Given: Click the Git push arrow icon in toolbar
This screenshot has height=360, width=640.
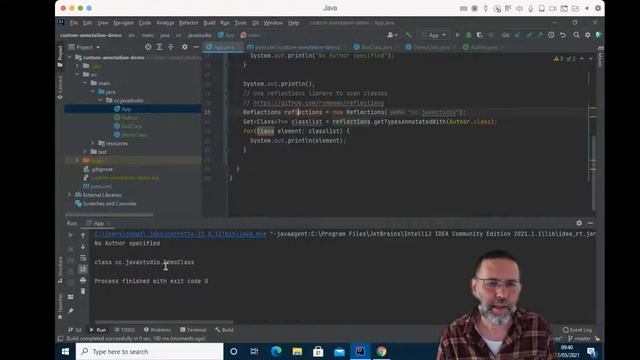Looking at the screenshot, I should pyautogui.click(x=540, y=35).
